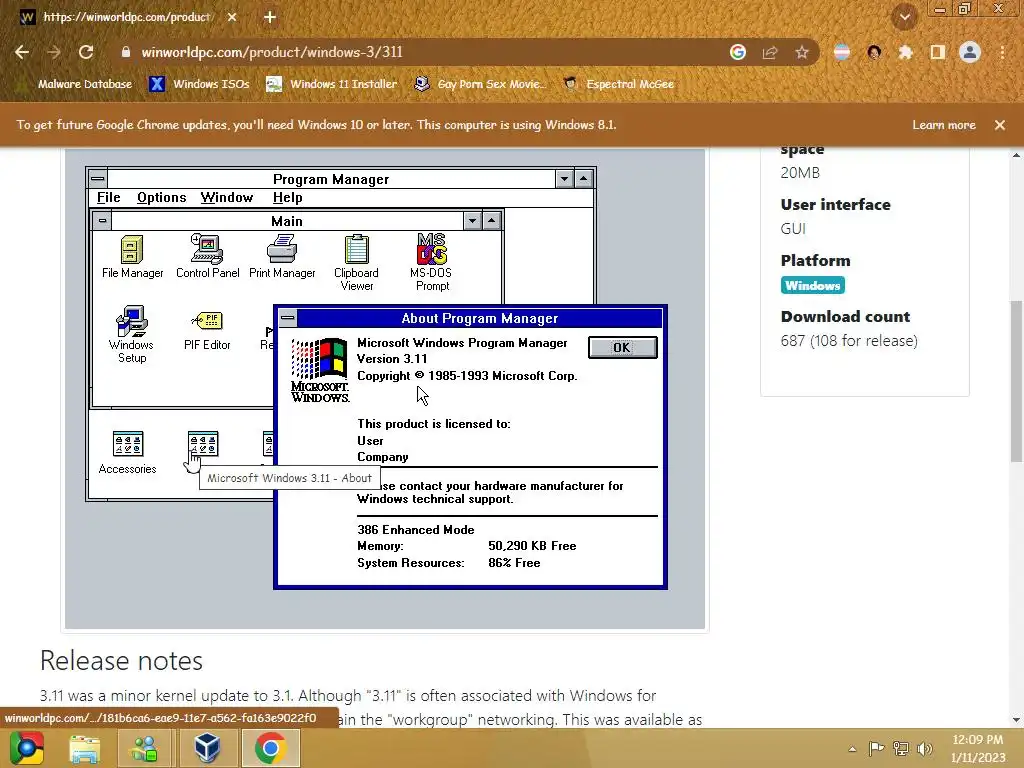Screen dimensions: 1024x768
Task: Click the PIF Editor icon
Action: pyautogui.click(x=207, y=331)
